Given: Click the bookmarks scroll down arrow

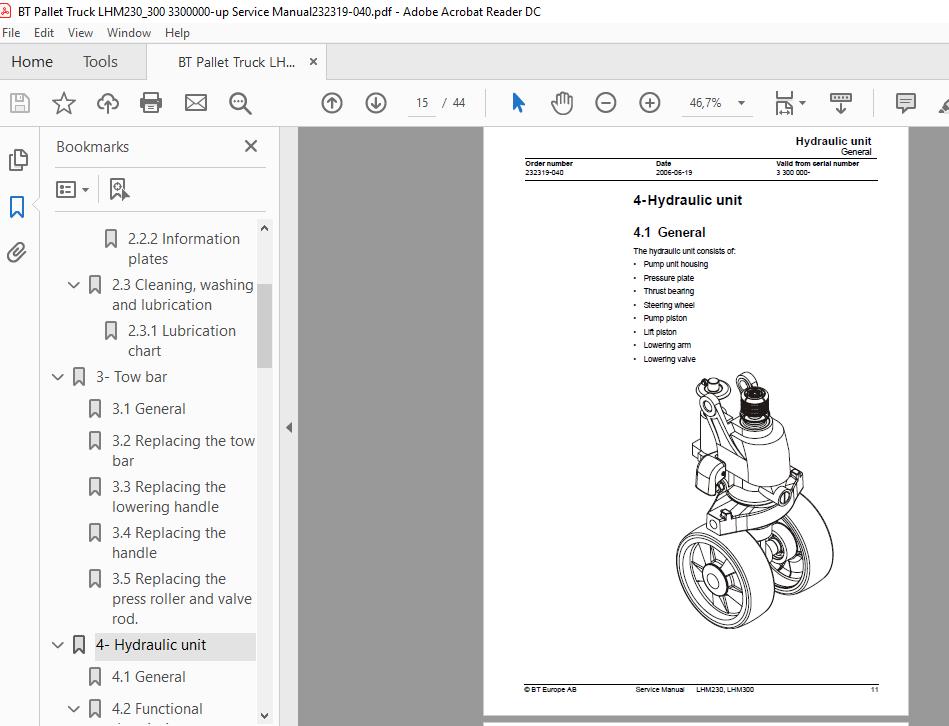Looking at the screenshot, I should click(264, 716).
